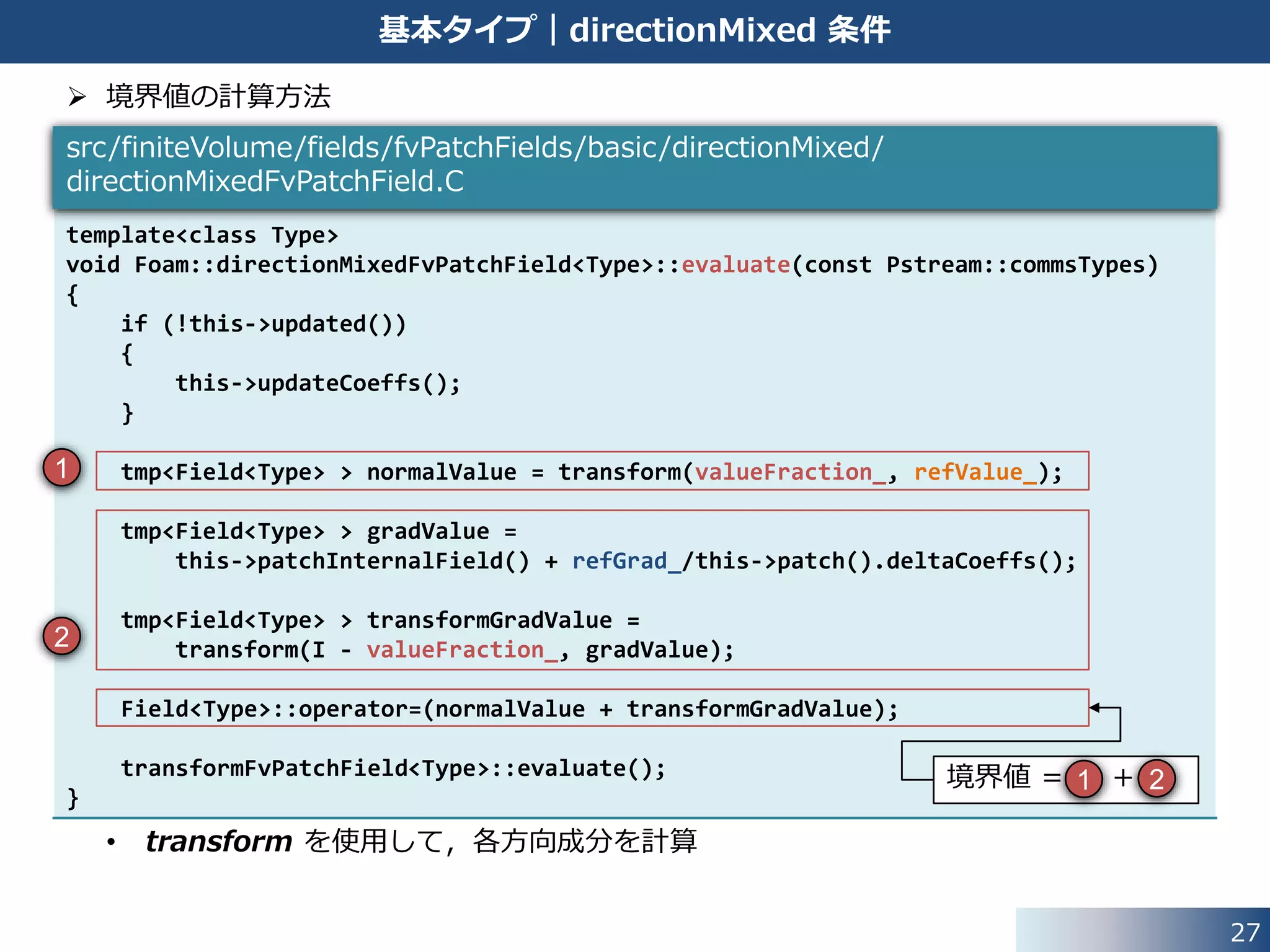Image resolution: width=1270 pixels, height=952 pixels.
Task: Click the red evaluate function name
Action: [735, 265]
